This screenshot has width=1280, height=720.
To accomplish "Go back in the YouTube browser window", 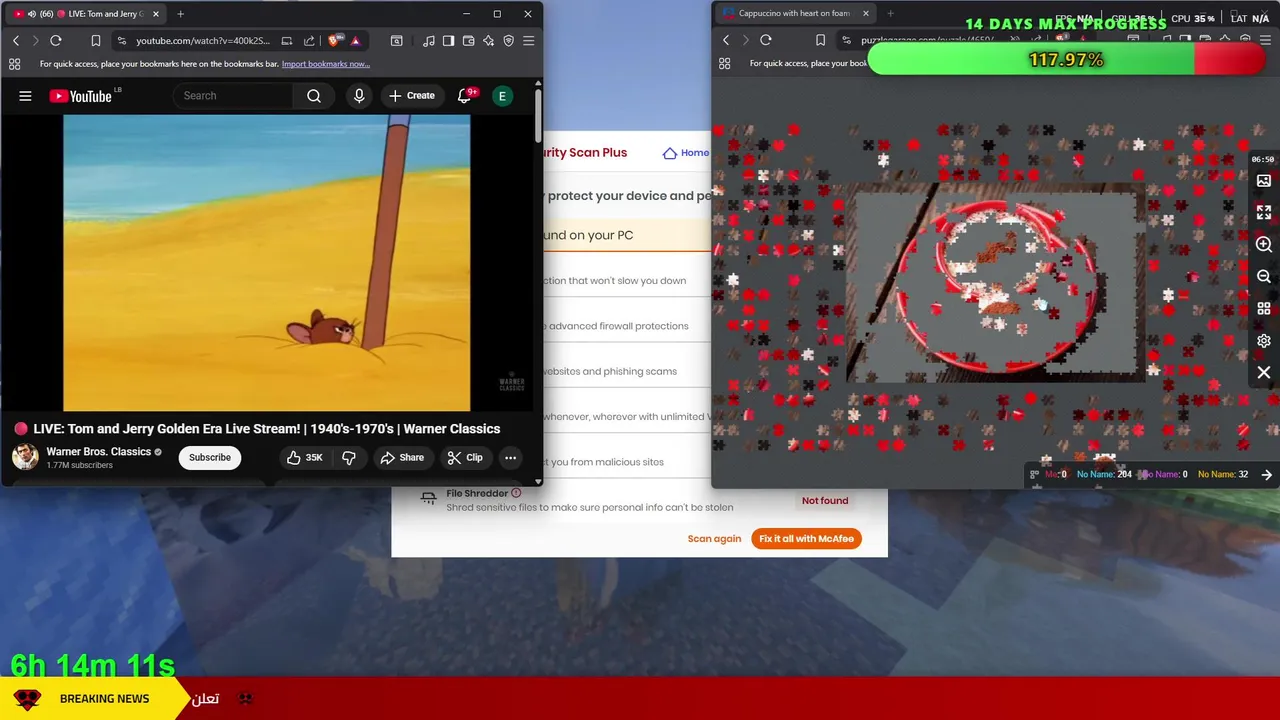I will (16, 41).
